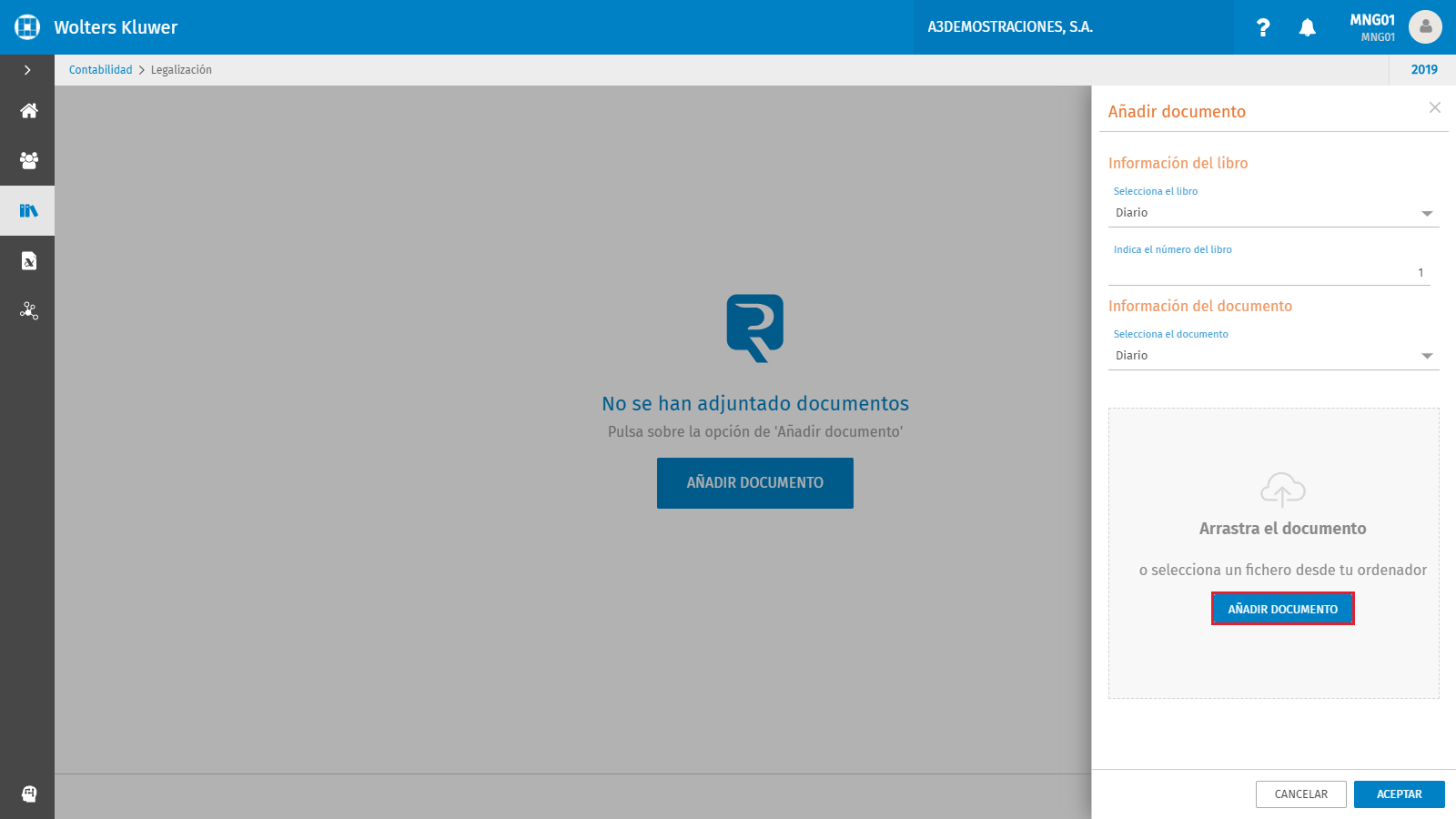Select the books library icon in the sidebar
Image resolution: width=1456 pixels, height=819 pixels.
tap(29, 210)
